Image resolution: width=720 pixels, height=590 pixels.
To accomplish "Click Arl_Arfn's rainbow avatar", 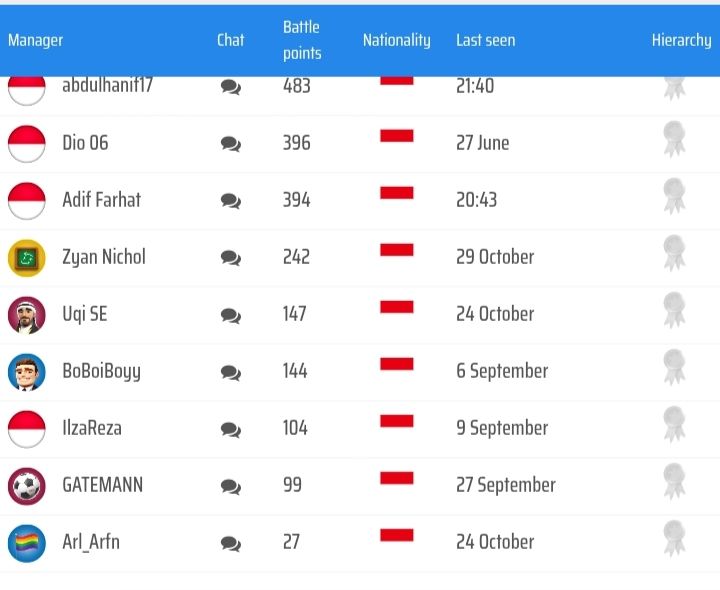I will tap(27, 543).
